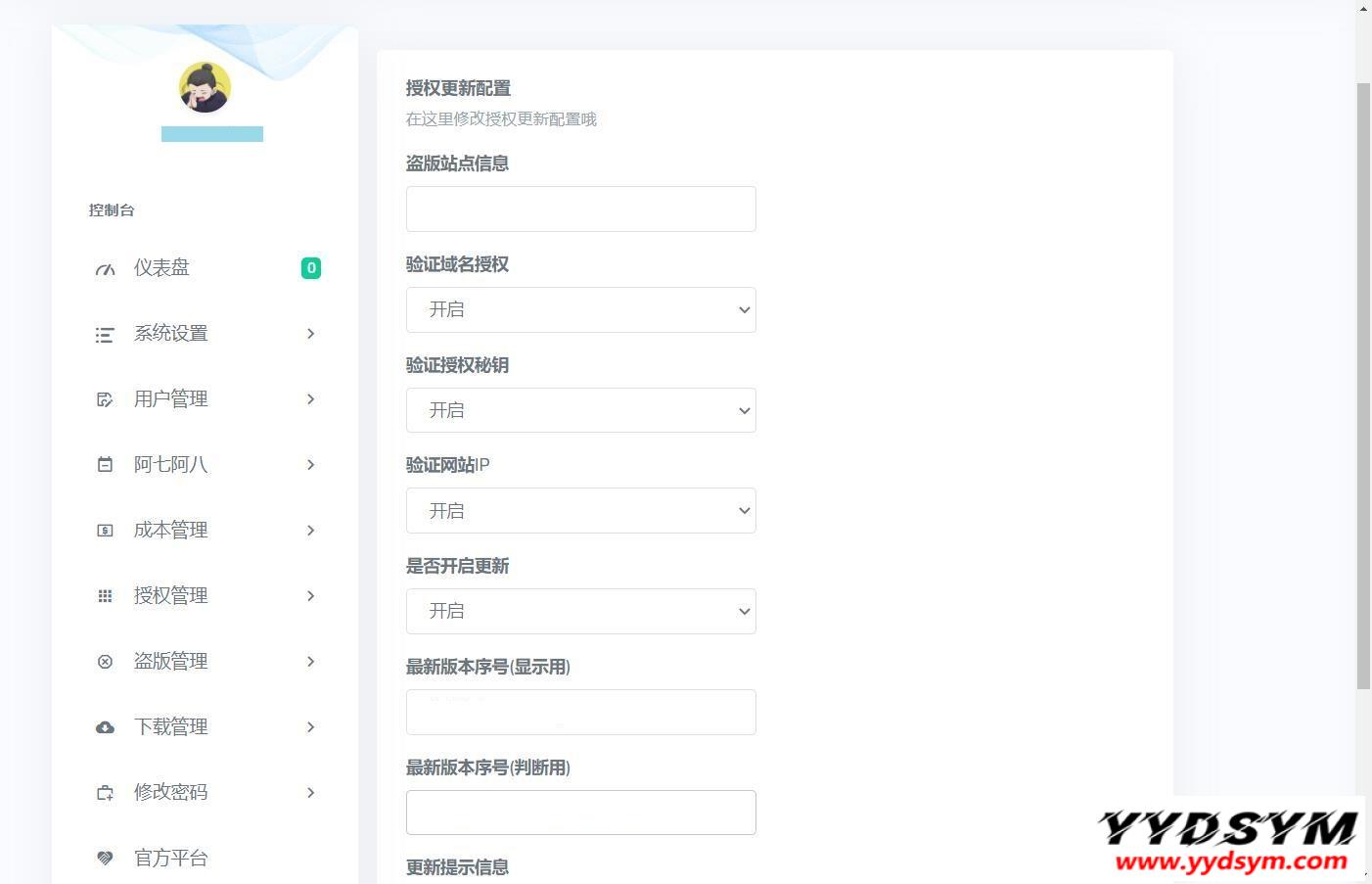This screenshot has width=1372, height=884.
Task: Click the 盗版管理 circled-x icon
Action: coord(105,662)
